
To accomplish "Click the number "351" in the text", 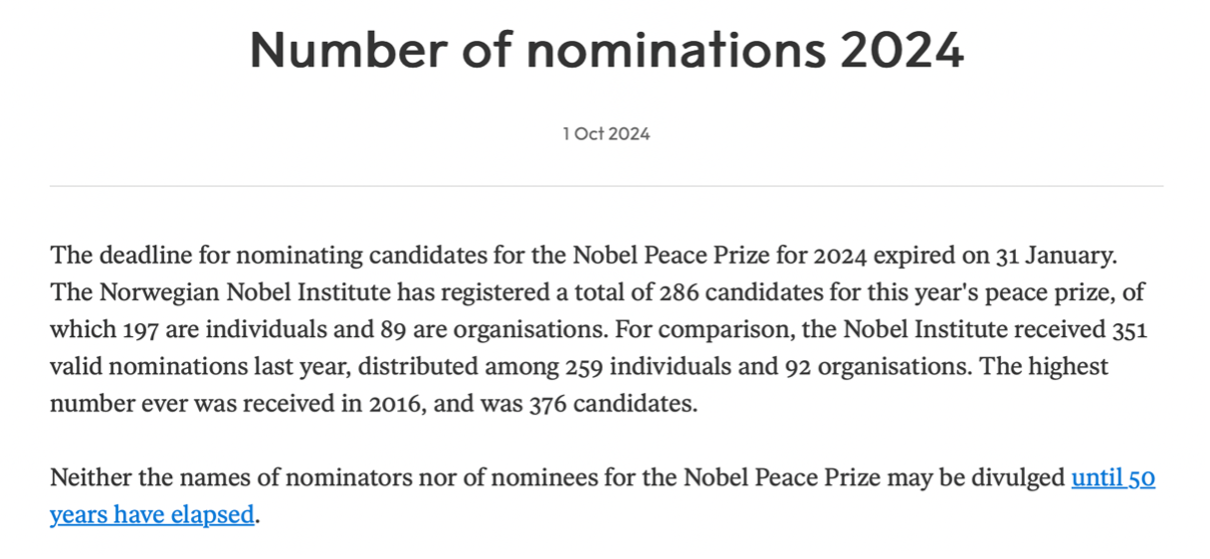I will pyautogui.click(x=1129, y=330).
